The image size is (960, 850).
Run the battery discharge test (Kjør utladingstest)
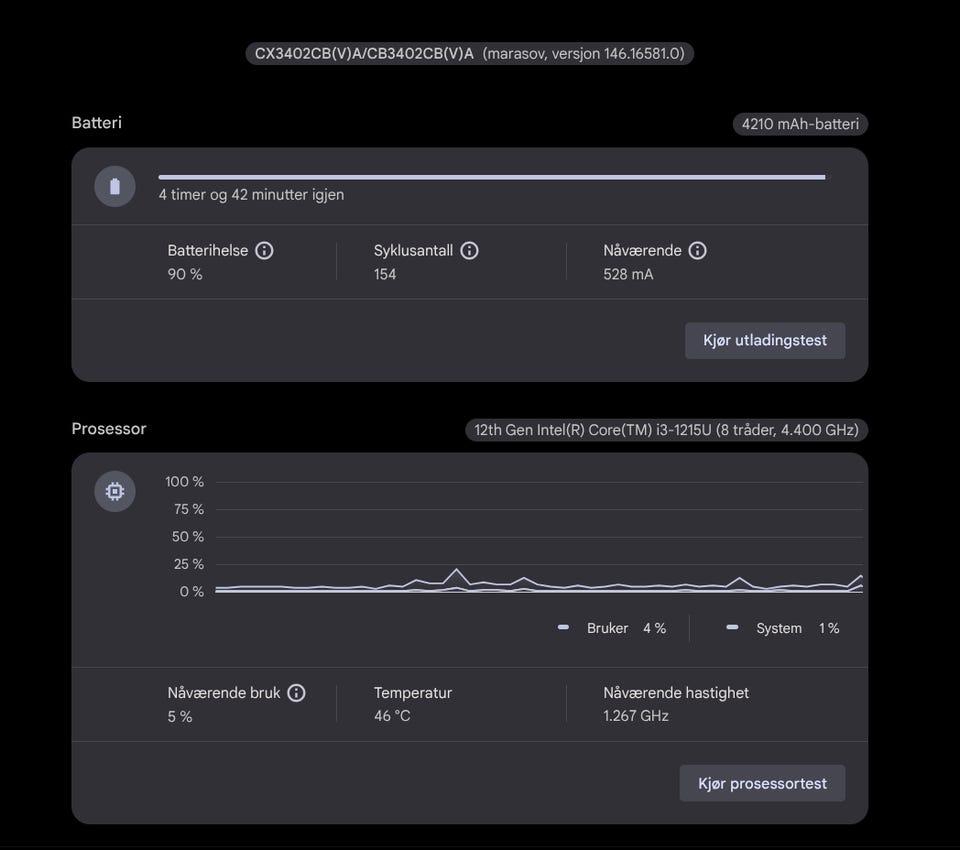tap(765, 341)
